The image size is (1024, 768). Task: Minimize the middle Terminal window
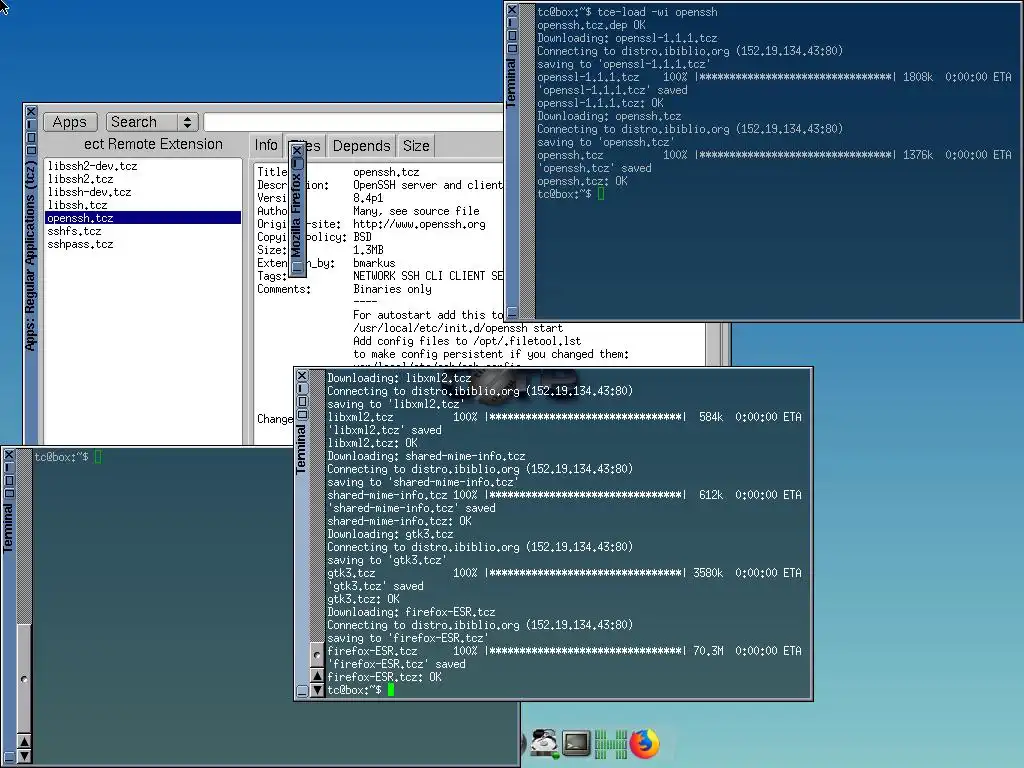[302, 389]
